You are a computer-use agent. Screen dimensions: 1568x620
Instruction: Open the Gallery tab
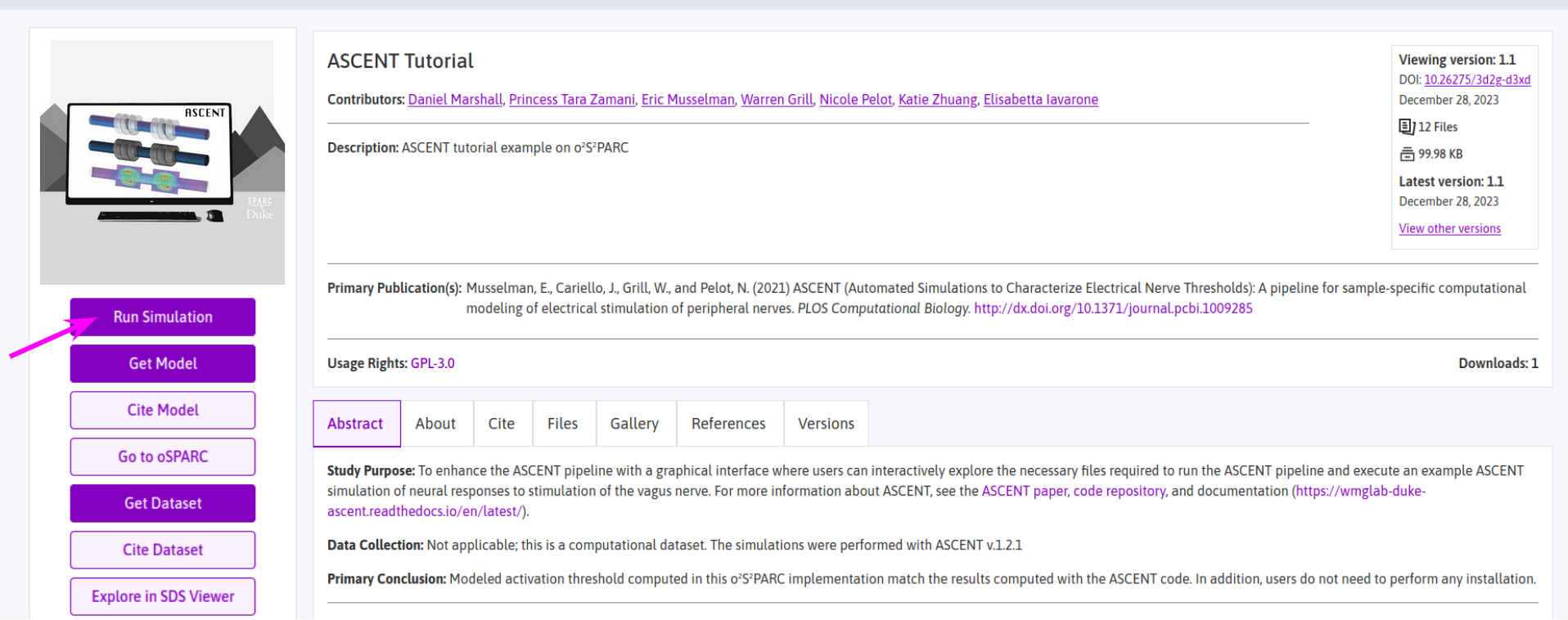coord(634,424)
